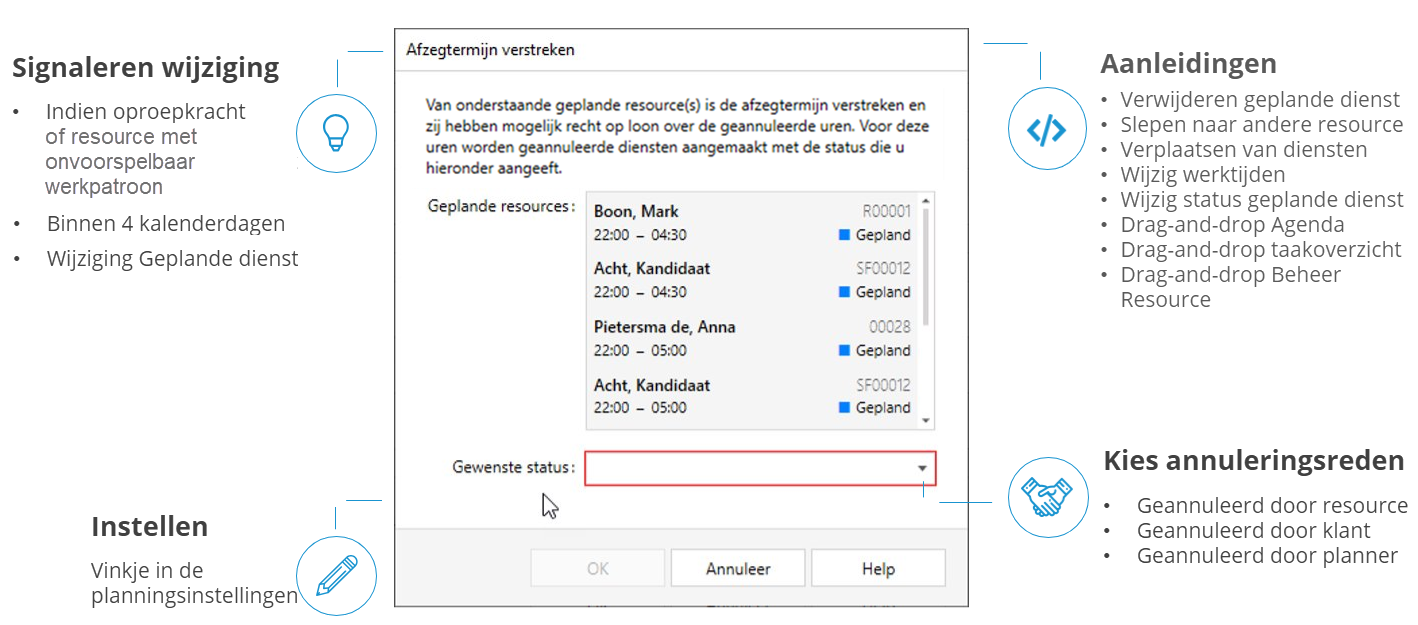Click the Kies annuleringsreden heading
1418x625 pixels.
click(x=1253, y=461)
